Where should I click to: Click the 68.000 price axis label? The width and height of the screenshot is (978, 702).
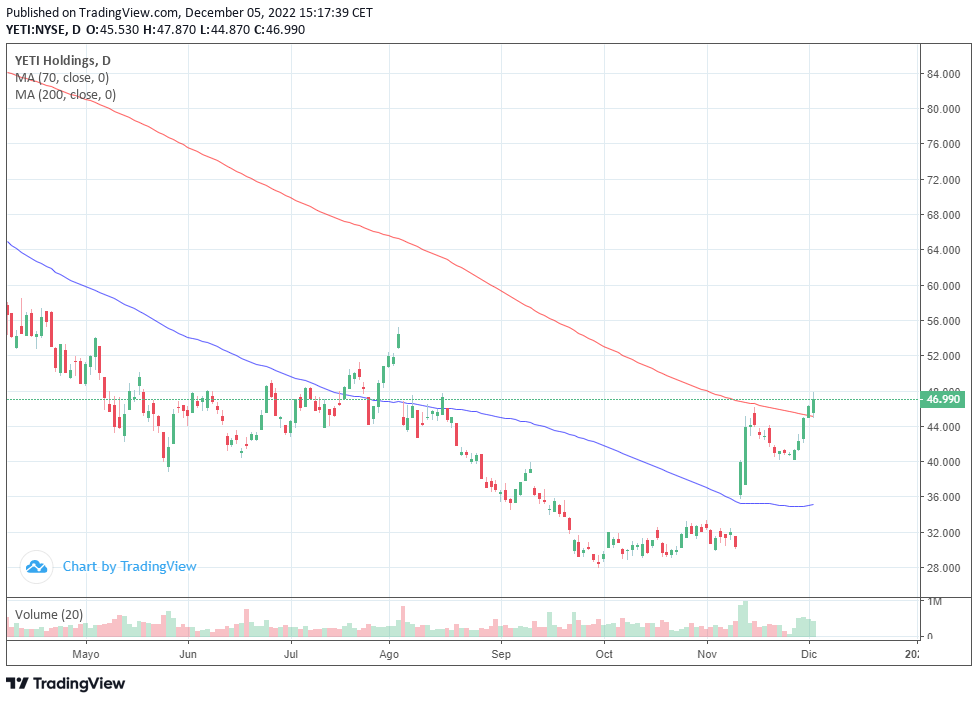[x=943, y=215]
